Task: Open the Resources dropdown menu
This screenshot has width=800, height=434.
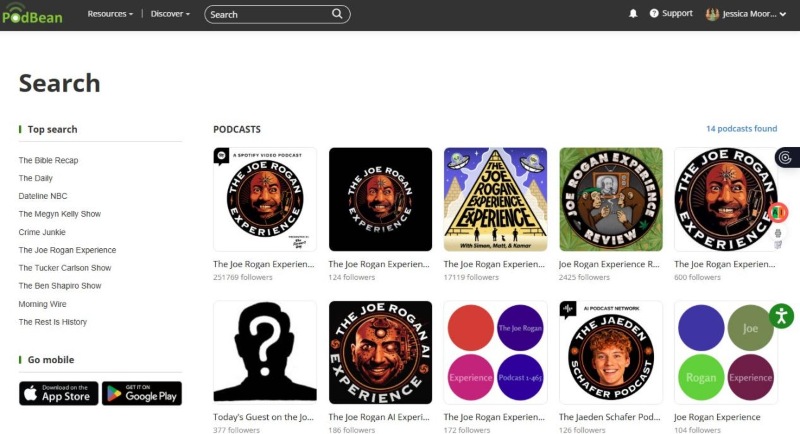Action: pos(110,14)
